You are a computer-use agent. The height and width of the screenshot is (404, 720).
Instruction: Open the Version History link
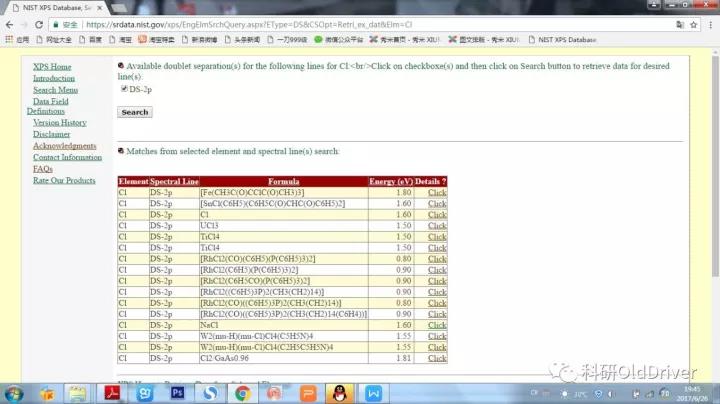(x=59, y=123)
